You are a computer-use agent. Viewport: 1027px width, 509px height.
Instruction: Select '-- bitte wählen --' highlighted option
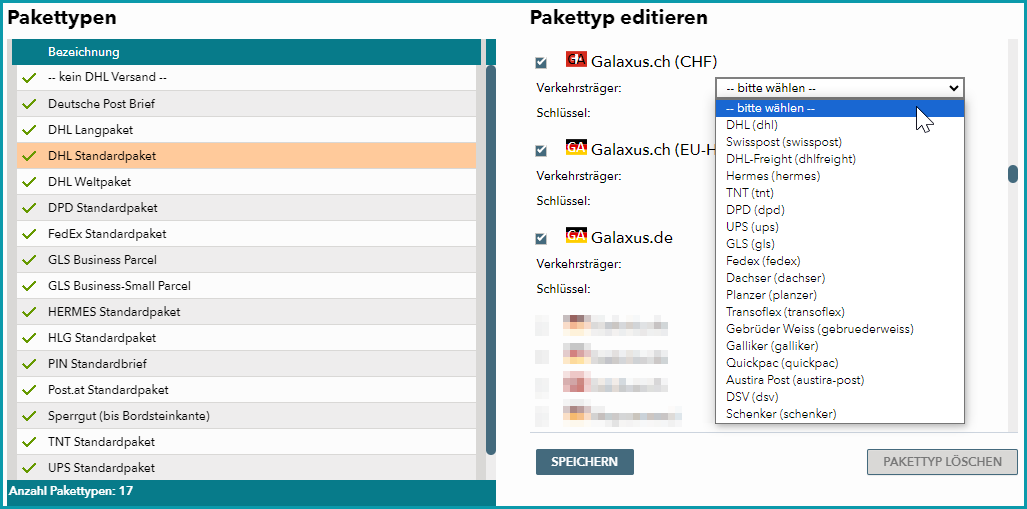click(840, 108)
